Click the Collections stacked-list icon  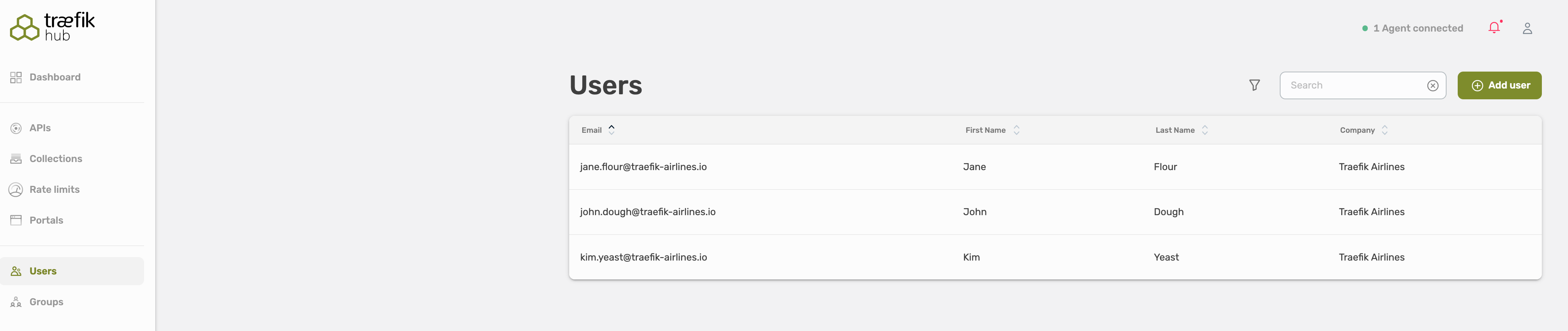[15, 159]
